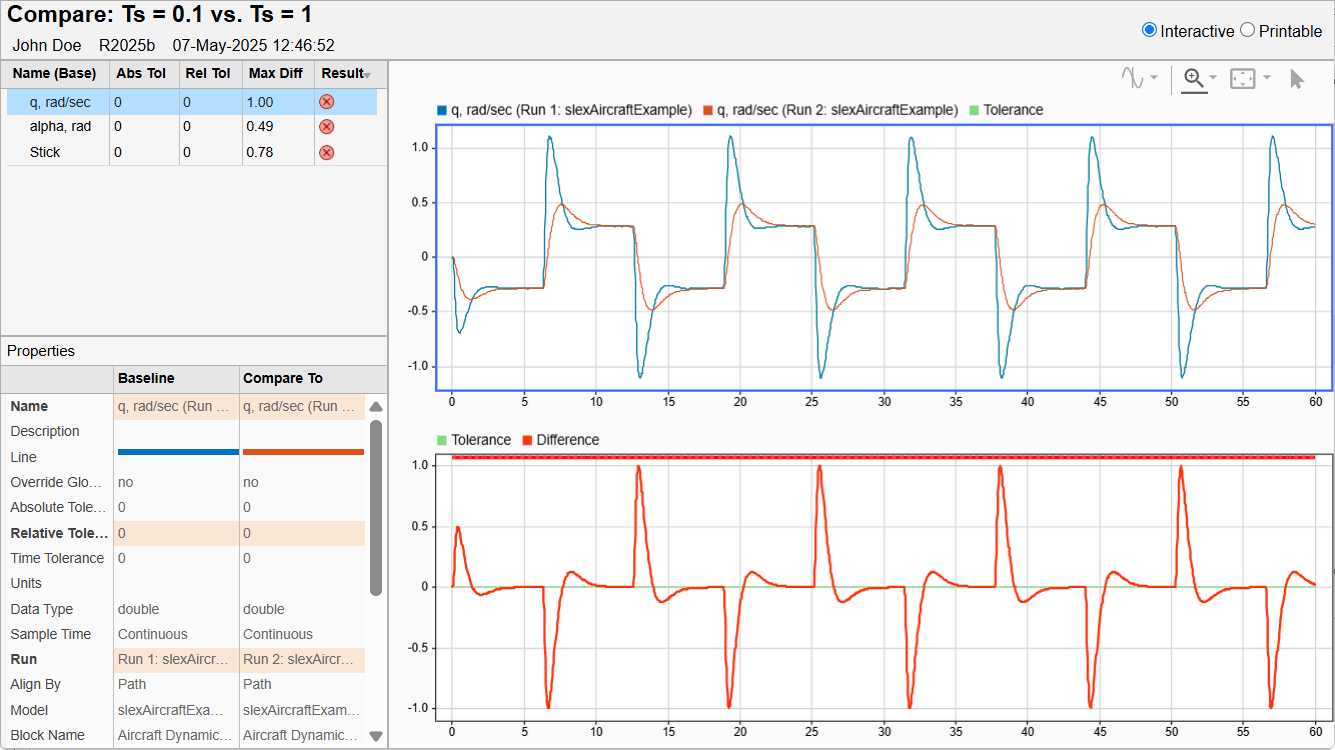Viewport: 1335px width, 750px height.
Task: Click green Tolerance marker in bottom plot legend
Action: click(x=441, y=440)
